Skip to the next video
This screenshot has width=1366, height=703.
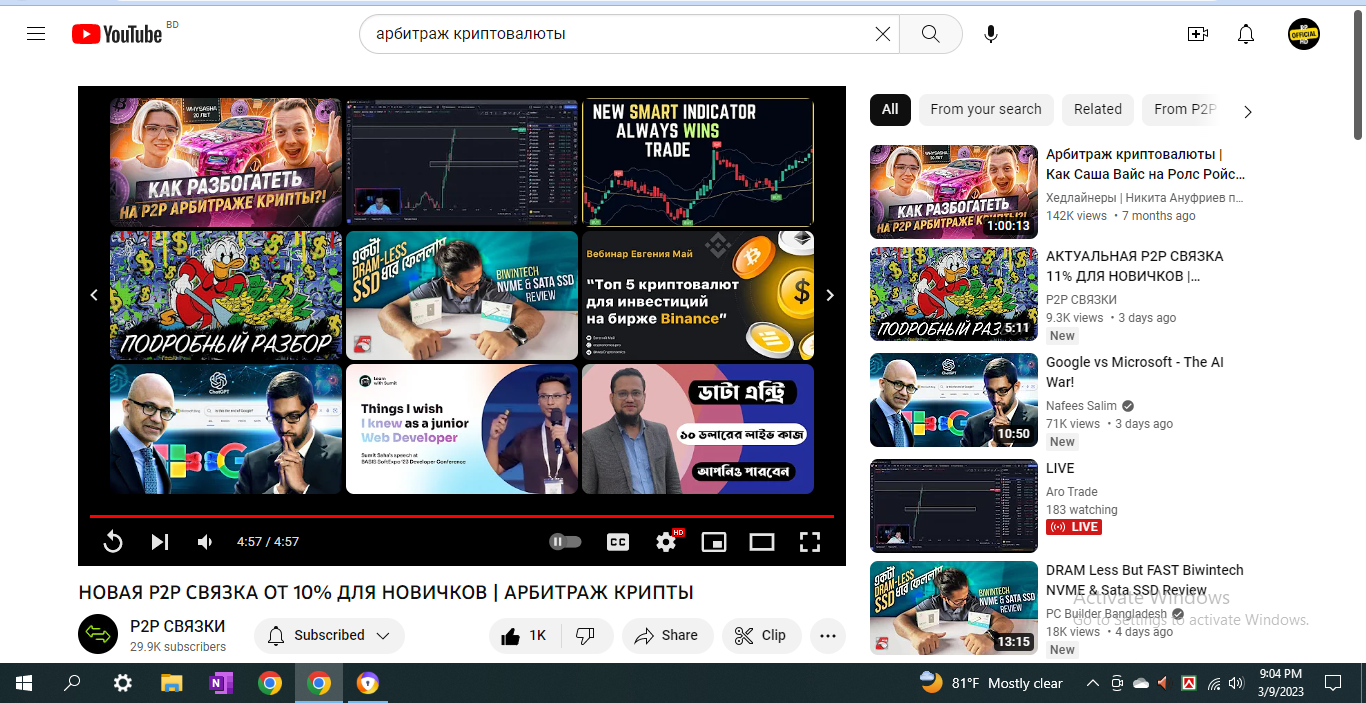coord(159,542)
